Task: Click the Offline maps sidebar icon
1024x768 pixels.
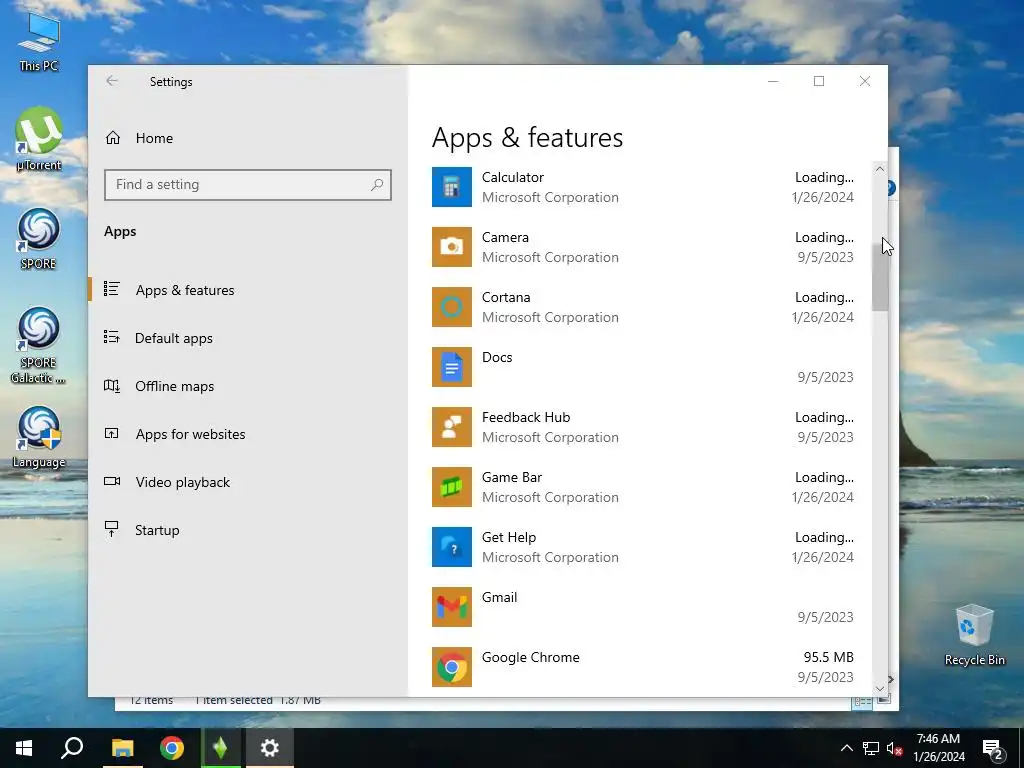Action: (x=112, y=385)
